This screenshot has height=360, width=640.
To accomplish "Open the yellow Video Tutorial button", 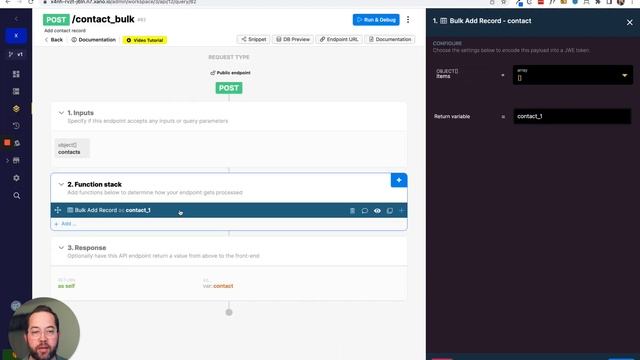I will (145, 40).
